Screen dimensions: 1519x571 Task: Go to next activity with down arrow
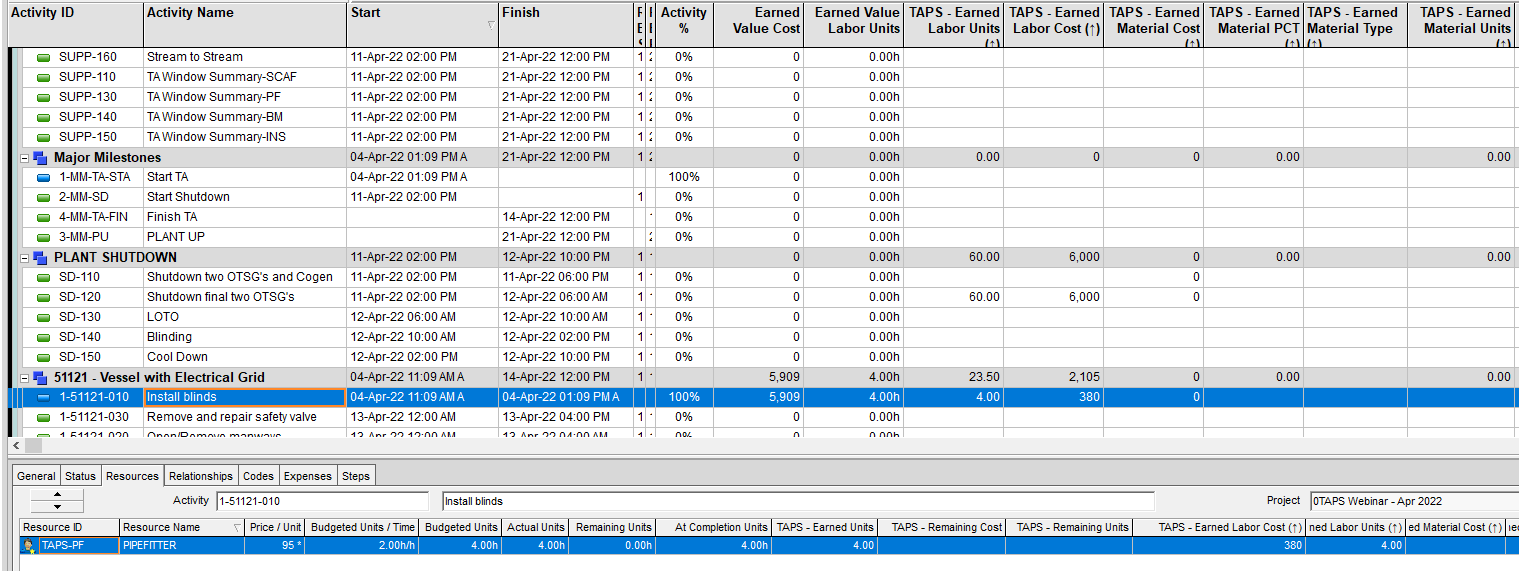click(x=56, y=507)
